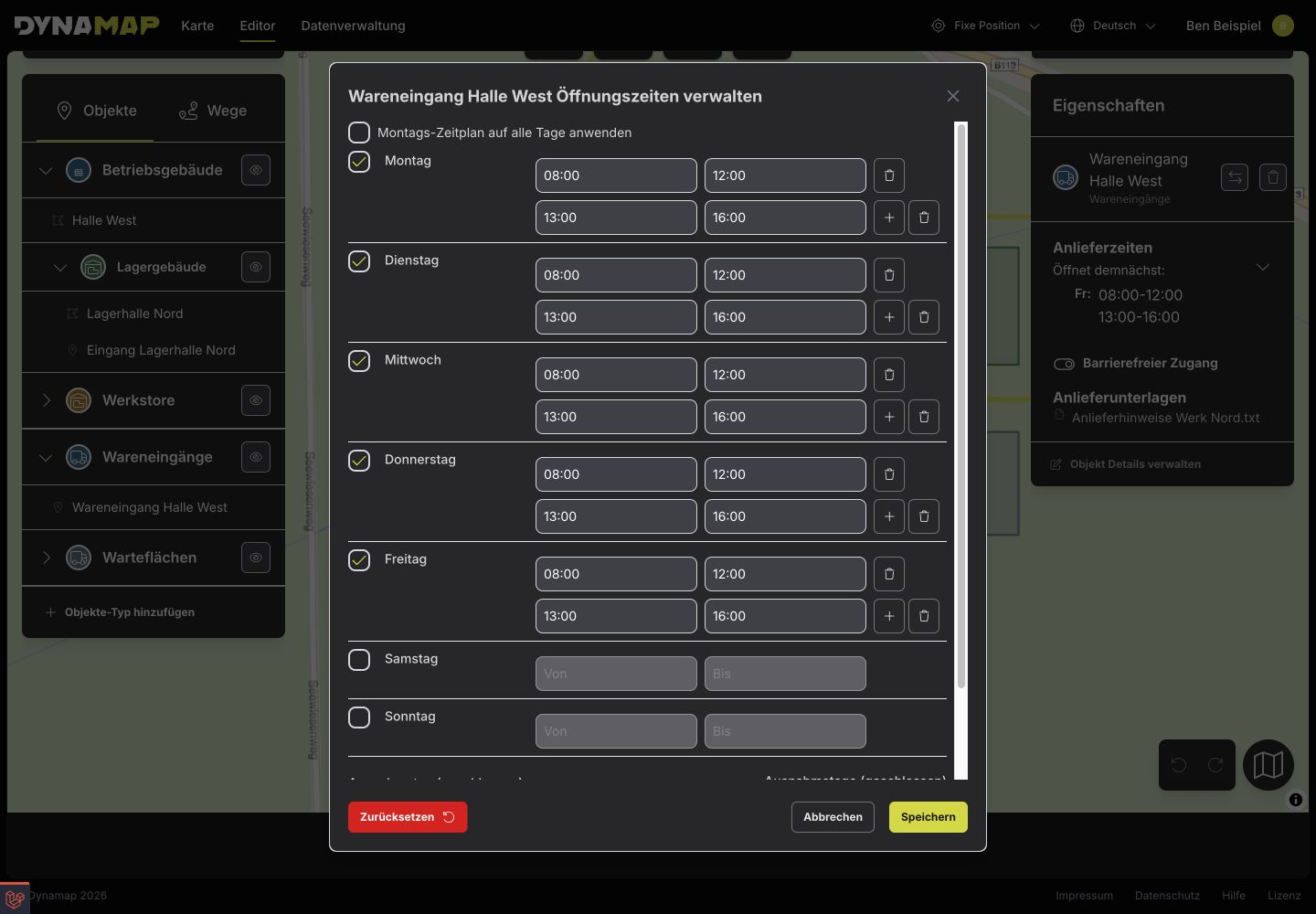The width and height of the screenshot is (1316, 914).
Task: Click the swap icon in Eigenschaften panel
Action: click(x=1235, y=177)
